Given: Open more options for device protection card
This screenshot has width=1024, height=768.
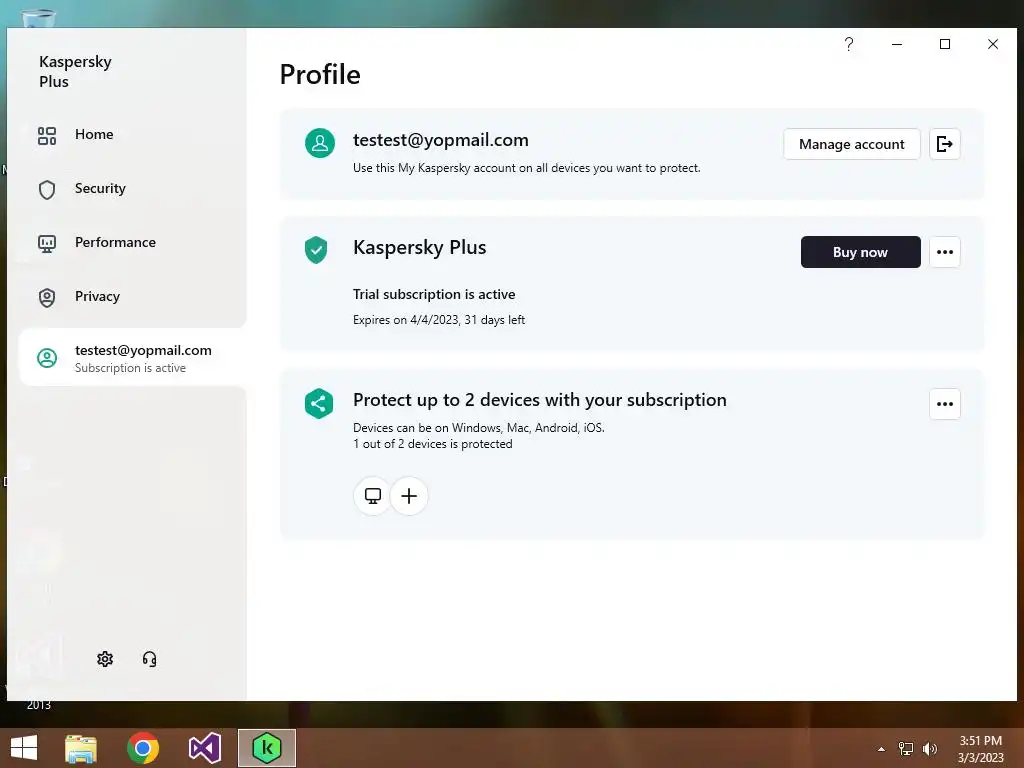Looking at the screenshot, I should point(944,404).
